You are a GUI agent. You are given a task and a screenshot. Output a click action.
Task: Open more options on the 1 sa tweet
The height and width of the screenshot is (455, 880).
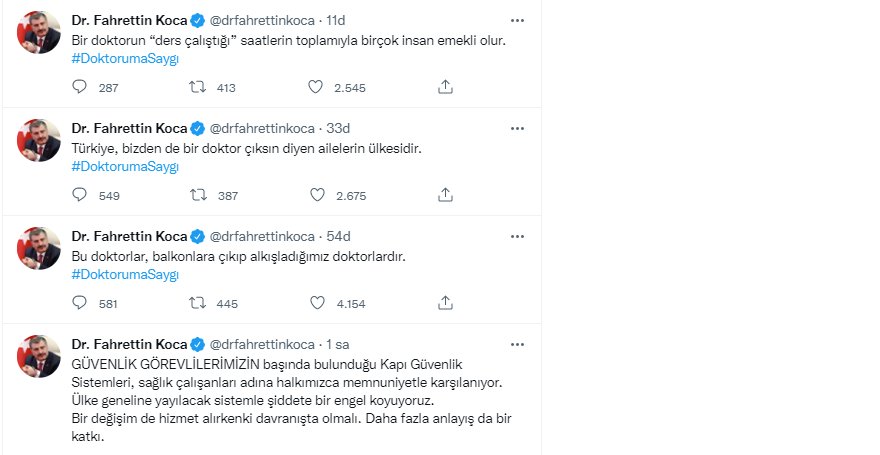coord(516,343)
